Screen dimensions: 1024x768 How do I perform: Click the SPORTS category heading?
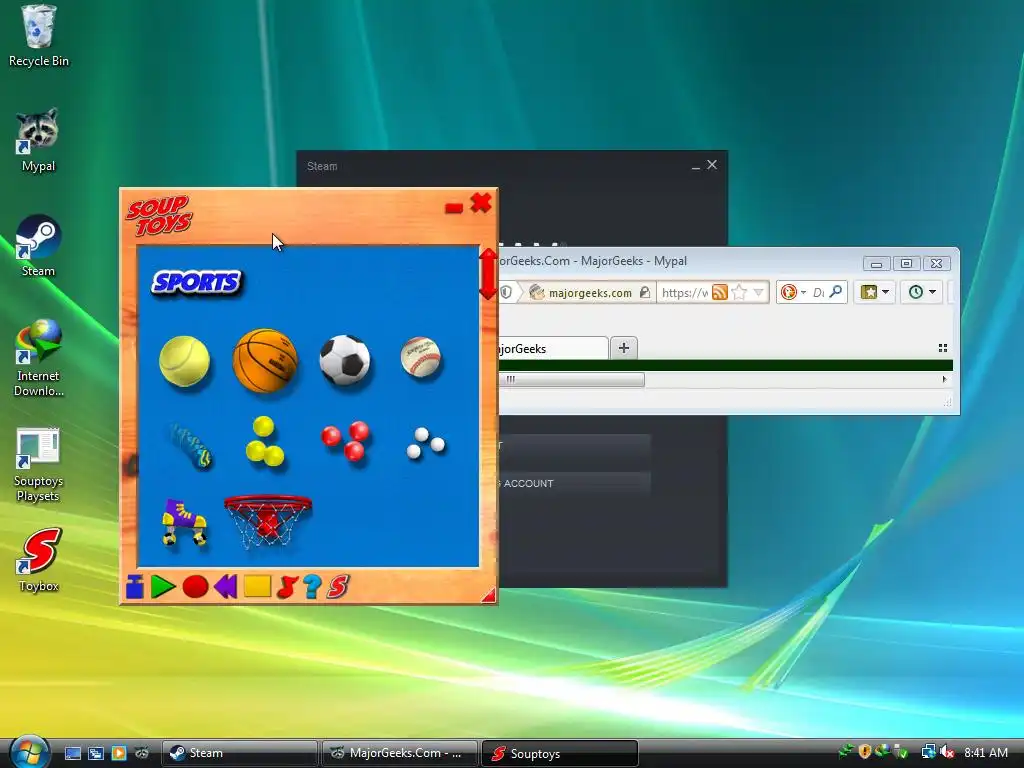196,283
